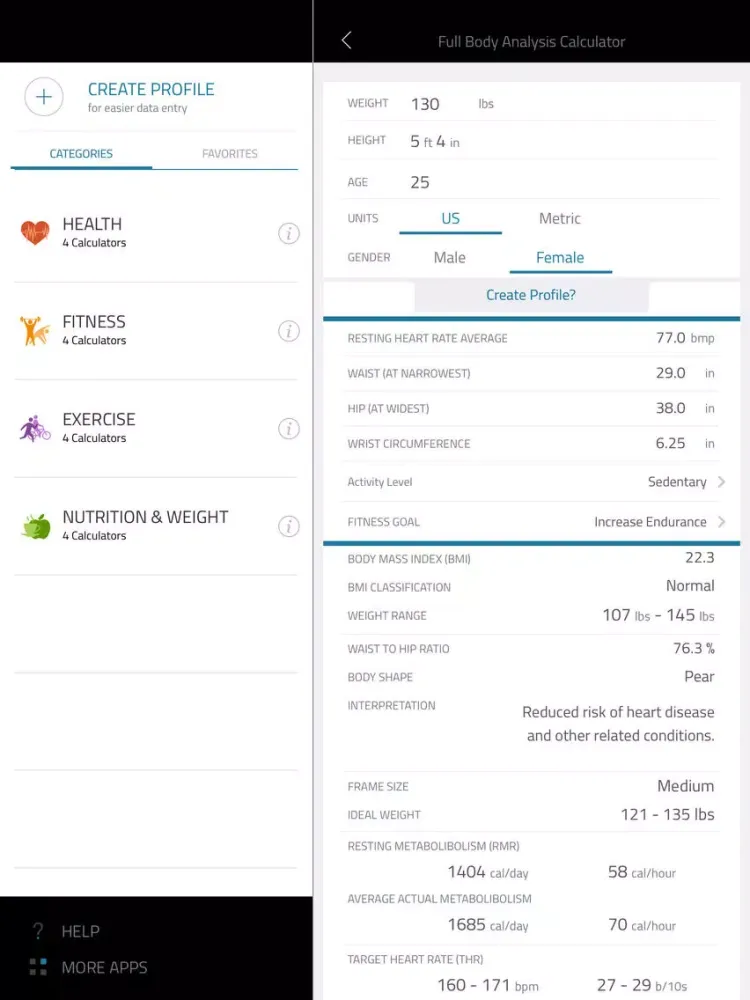Open the HEALTH category
Image resolution: width=750 pixels, height=1000 pixels.
coord(156,233)
